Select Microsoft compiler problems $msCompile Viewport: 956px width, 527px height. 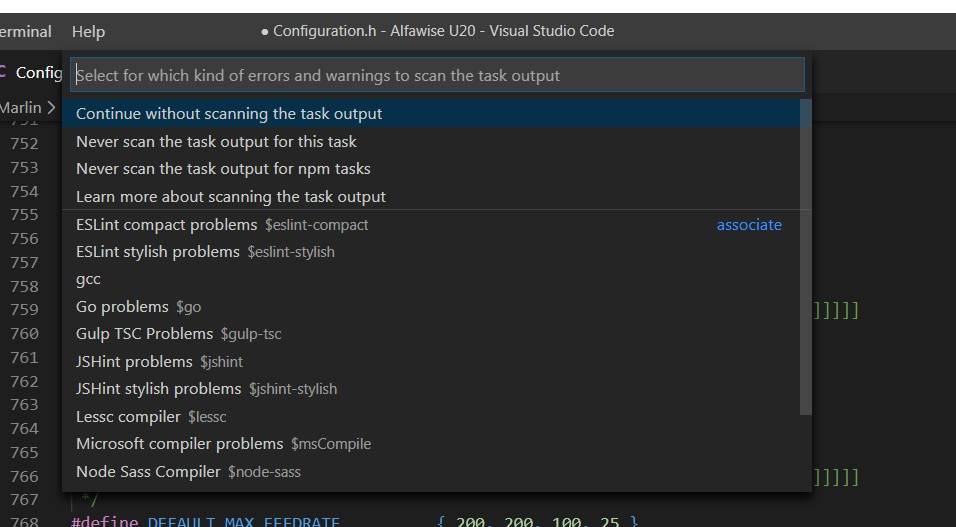pos(223,444)
